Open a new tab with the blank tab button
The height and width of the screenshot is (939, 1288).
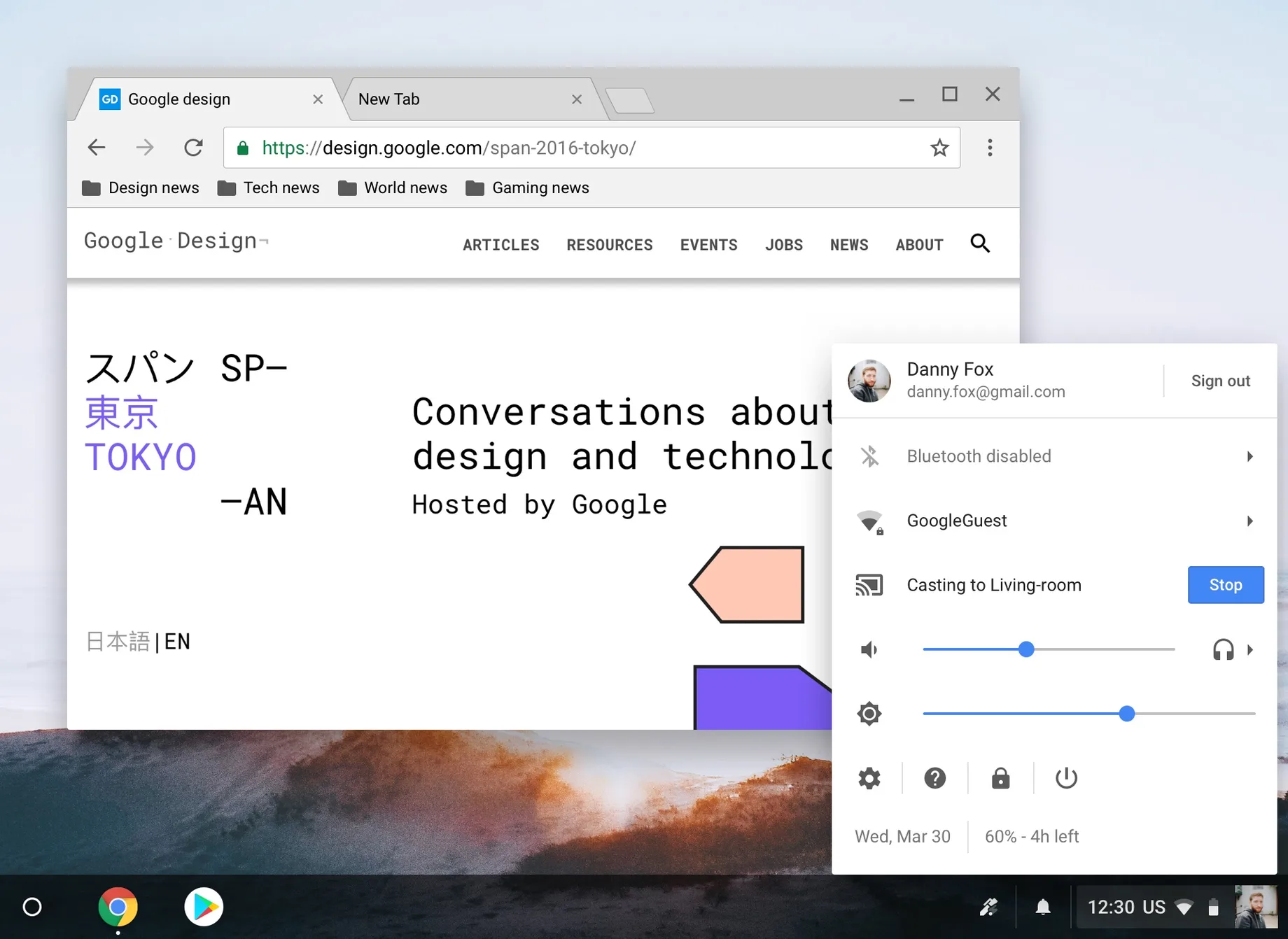[629, 100]
